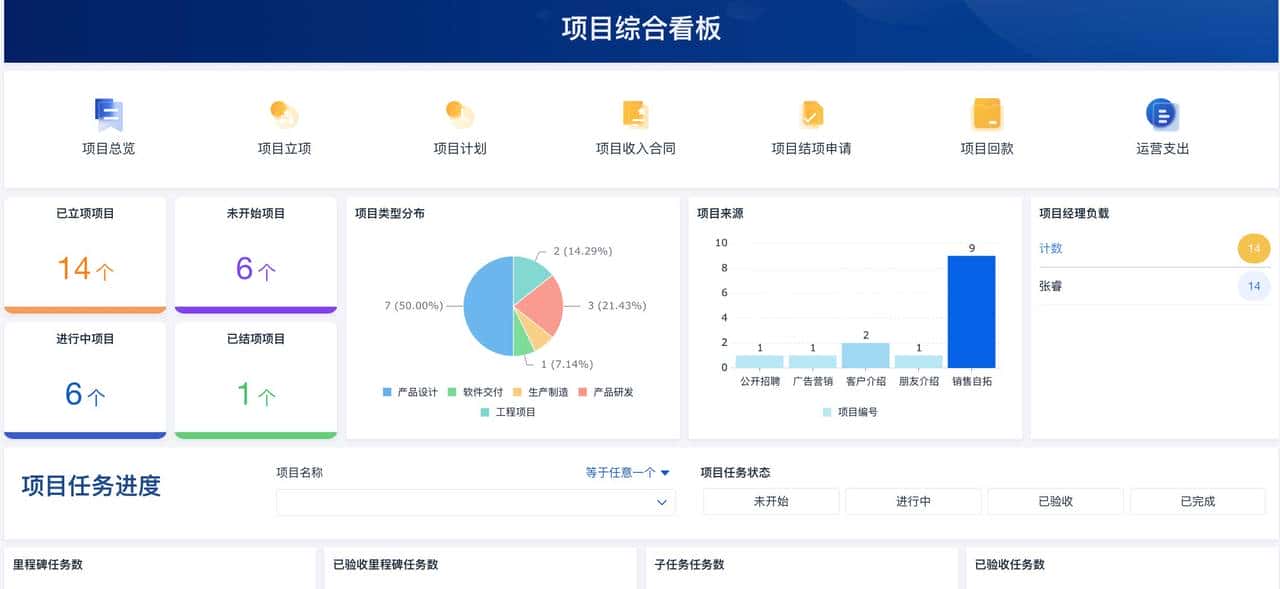This screenshot has height=589, width=1280.
Task: Open the 项目总览 overview icon
Action: pos(106,120)
